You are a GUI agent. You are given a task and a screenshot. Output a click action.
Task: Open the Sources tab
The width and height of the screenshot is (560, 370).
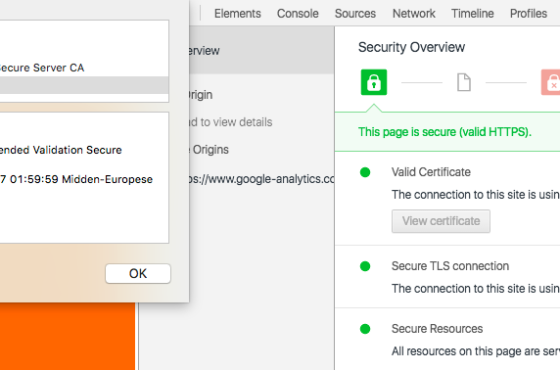point(355,14)
